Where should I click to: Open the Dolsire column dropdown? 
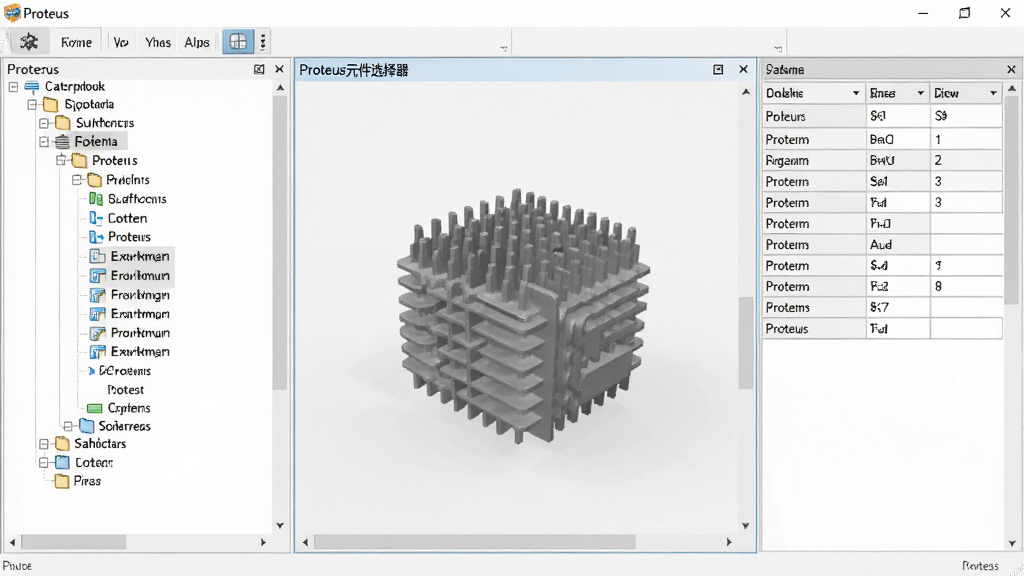pos(856,93)
